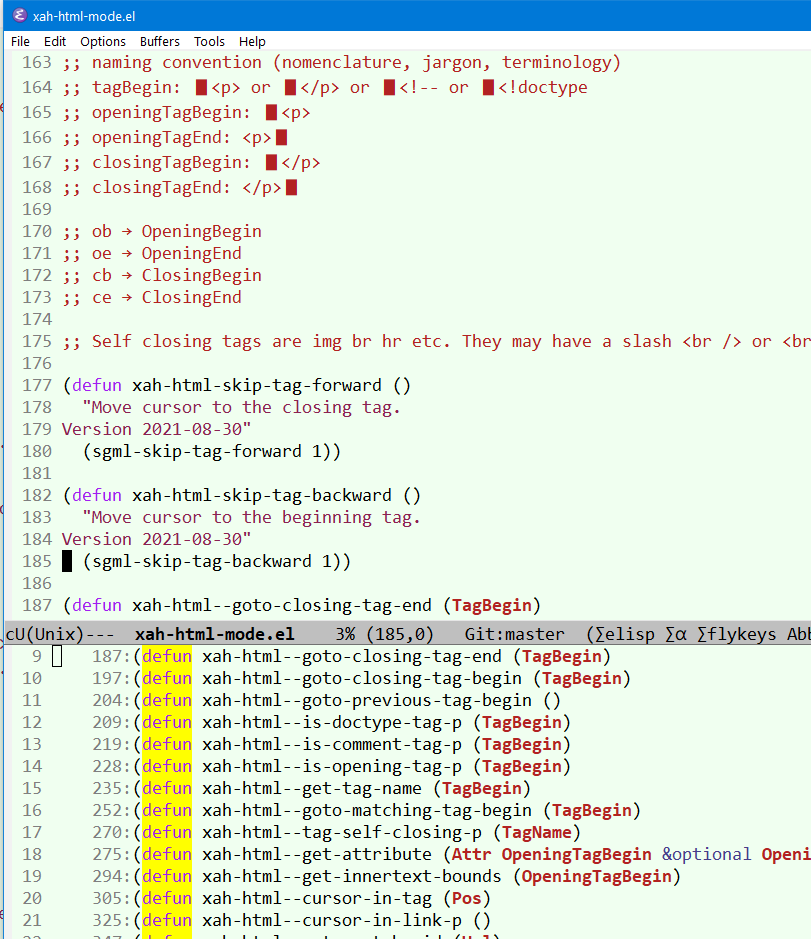This screenshot has height=939, width=811.
Task: Open the Edit menu
Action: 55,41
